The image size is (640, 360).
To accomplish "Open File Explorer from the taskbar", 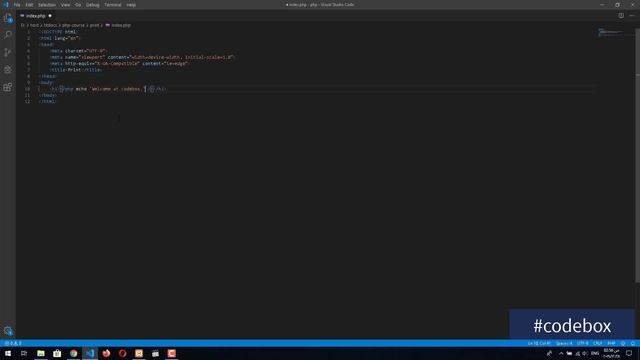I will pos(41,353).
